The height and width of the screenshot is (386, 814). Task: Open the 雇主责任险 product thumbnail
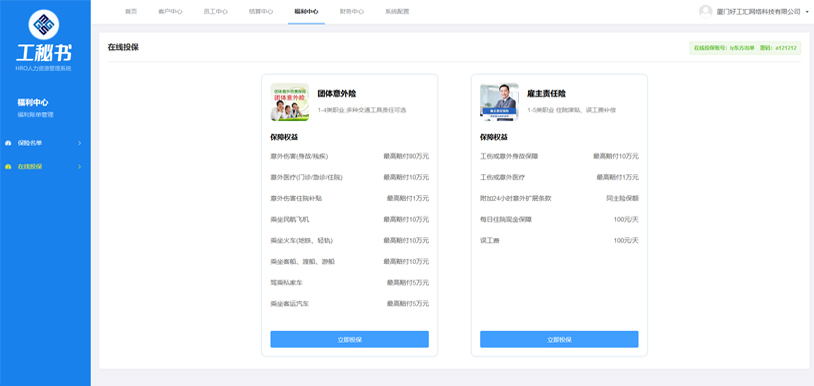click(499, 102)
